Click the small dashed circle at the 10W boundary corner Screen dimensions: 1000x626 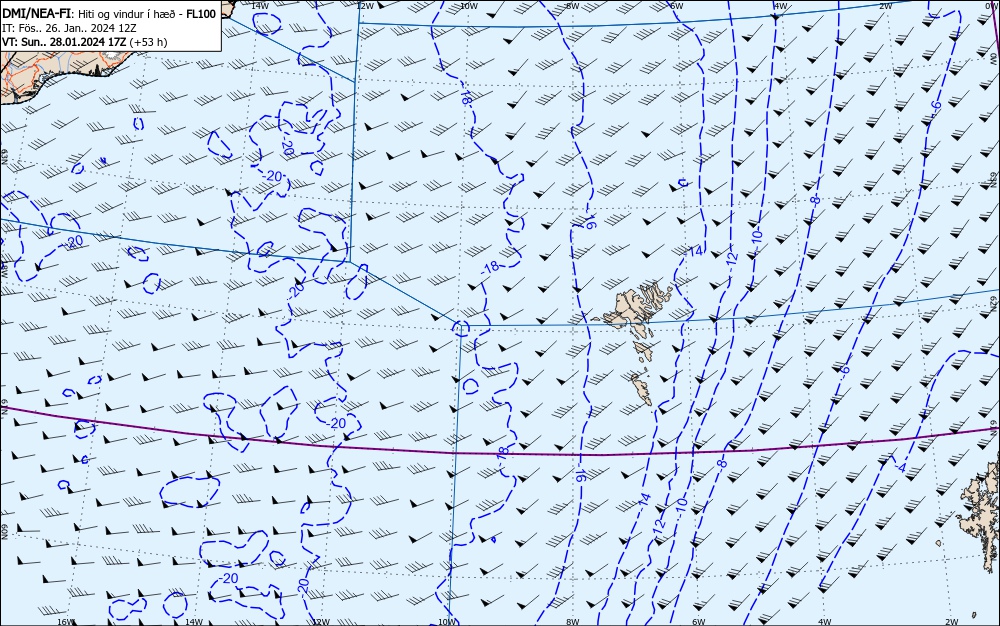pyautogui.click(x=460, y=328)
